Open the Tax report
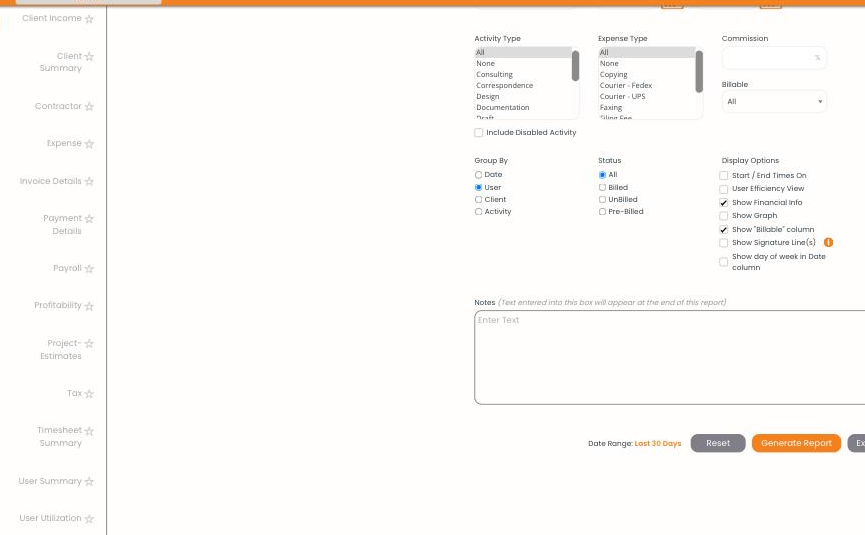This screenshot has width=865, height=535. (x=74, y=393)
